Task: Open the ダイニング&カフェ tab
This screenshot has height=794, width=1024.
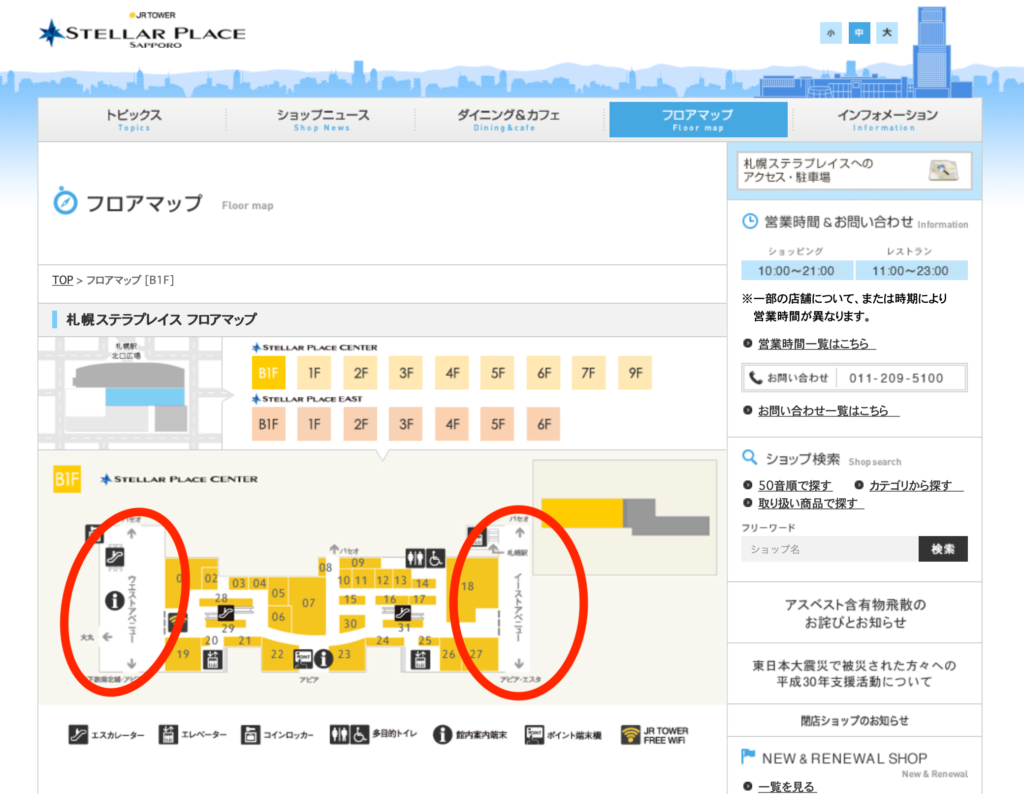Action: point(508,119)
